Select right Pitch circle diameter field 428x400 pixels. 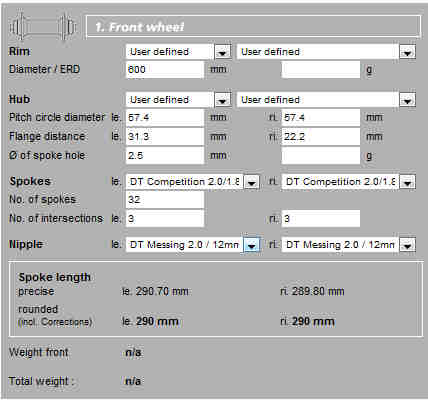click(321, 118)
